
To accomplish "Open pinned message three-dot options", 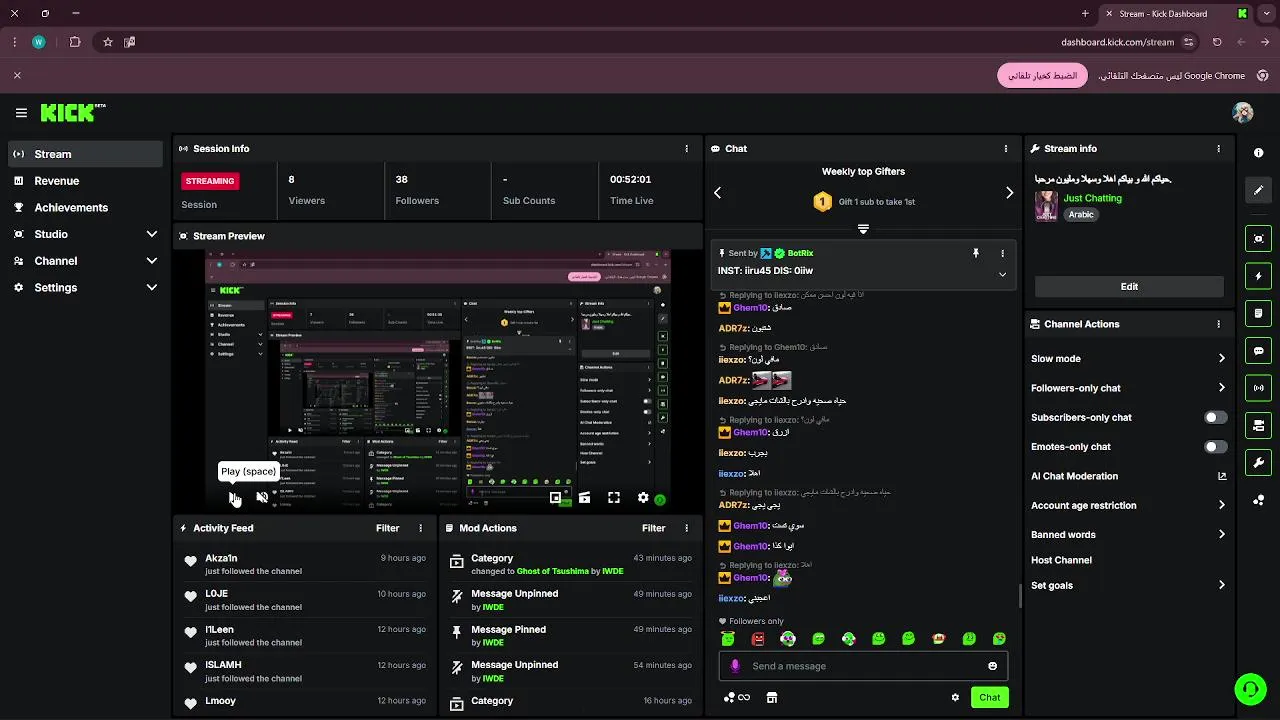I will pyautogui.click(x=1002, y=254).
